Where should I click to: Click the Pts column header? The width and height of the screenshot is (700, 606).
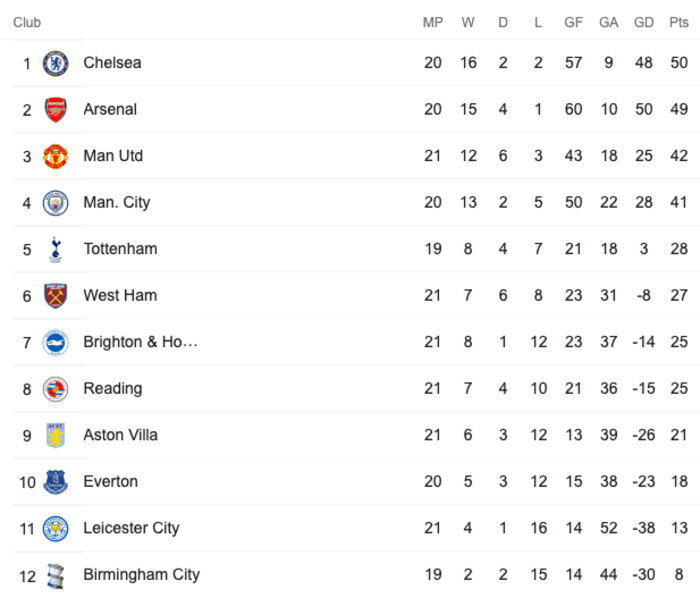[679, 22]
